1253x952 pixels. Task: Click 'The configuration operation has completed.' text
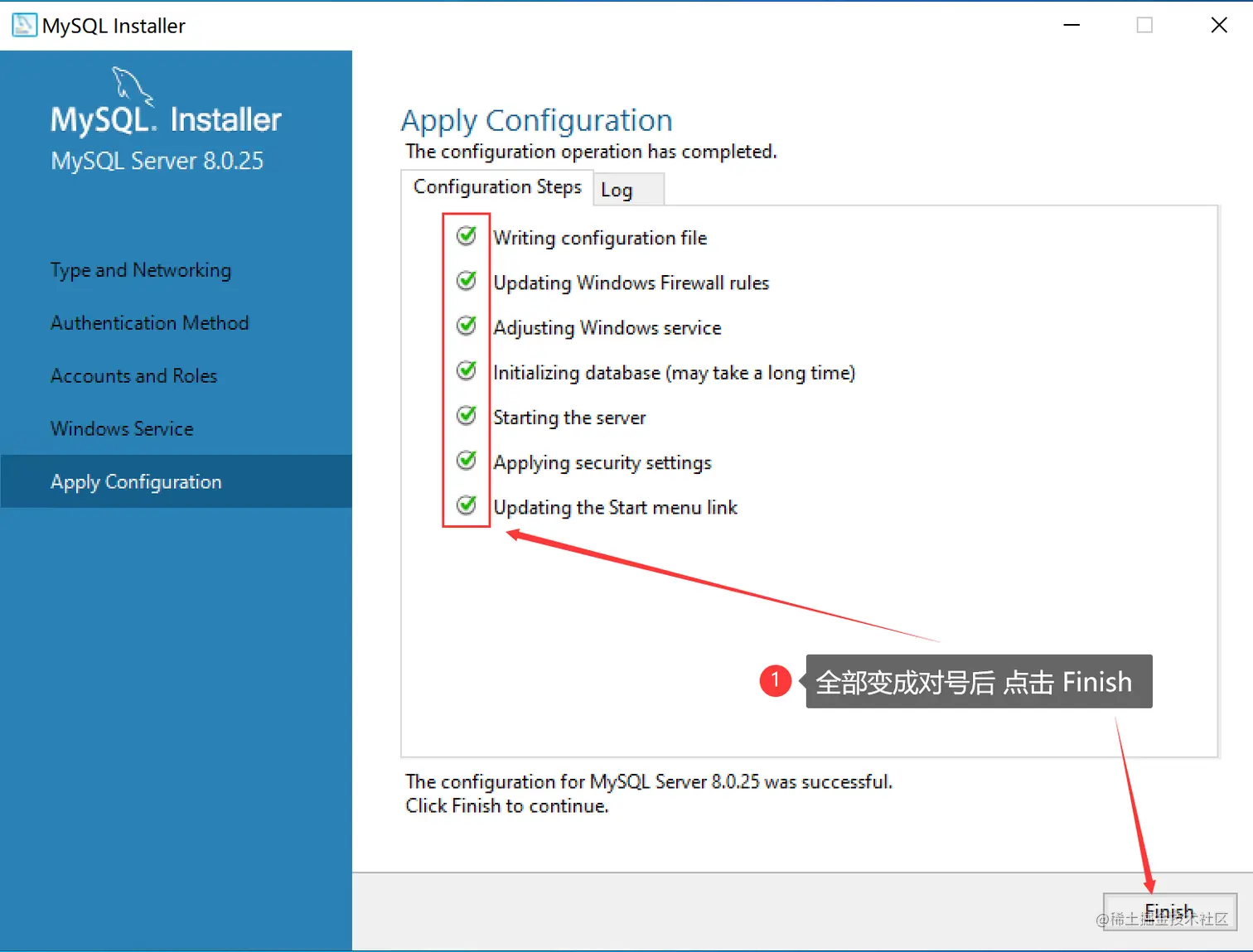[x=591, y=152]
